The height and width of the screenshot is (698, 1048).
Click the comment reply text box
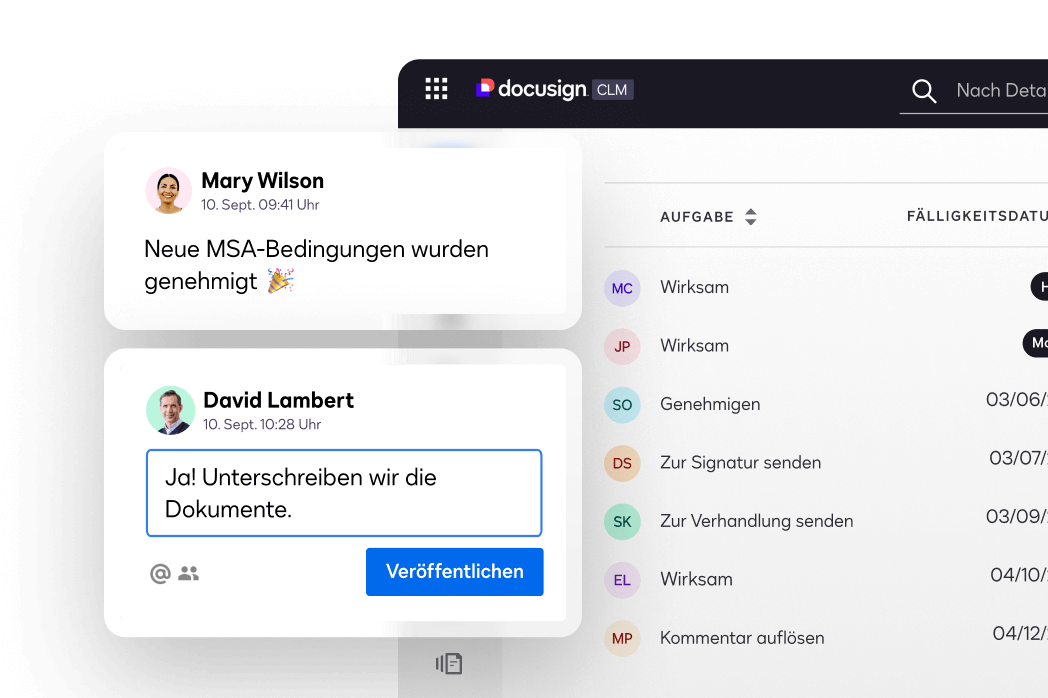coord(344,493)
